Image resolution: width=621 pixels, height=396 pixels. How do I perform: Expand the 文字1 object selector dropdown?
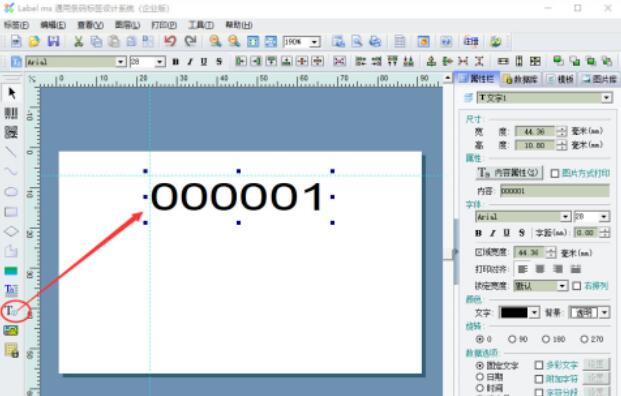coord(606,97)
